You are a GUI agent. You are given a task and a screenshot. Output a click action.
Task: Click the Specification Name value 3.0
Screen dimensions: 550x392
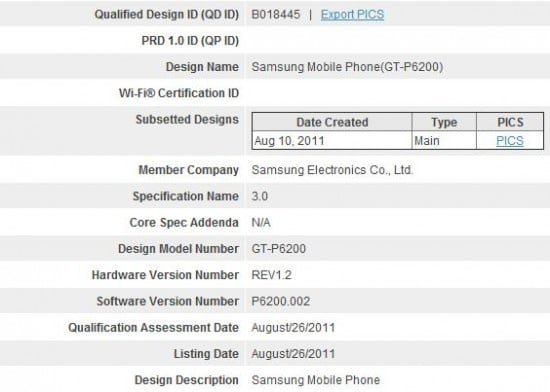coord(260,196)
